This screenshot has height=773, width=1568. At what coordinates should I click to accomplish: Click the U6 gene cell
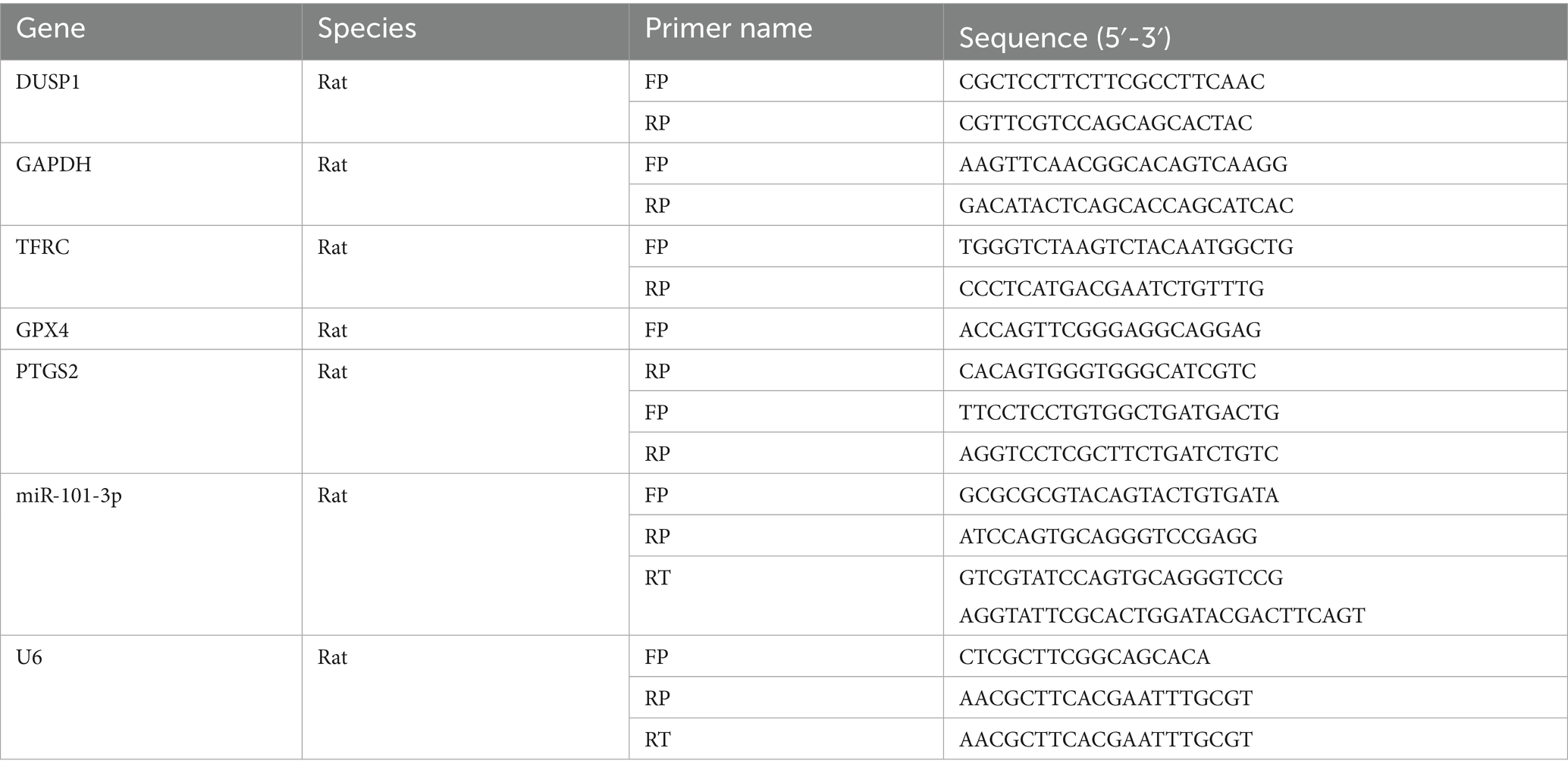click(151, 697)
